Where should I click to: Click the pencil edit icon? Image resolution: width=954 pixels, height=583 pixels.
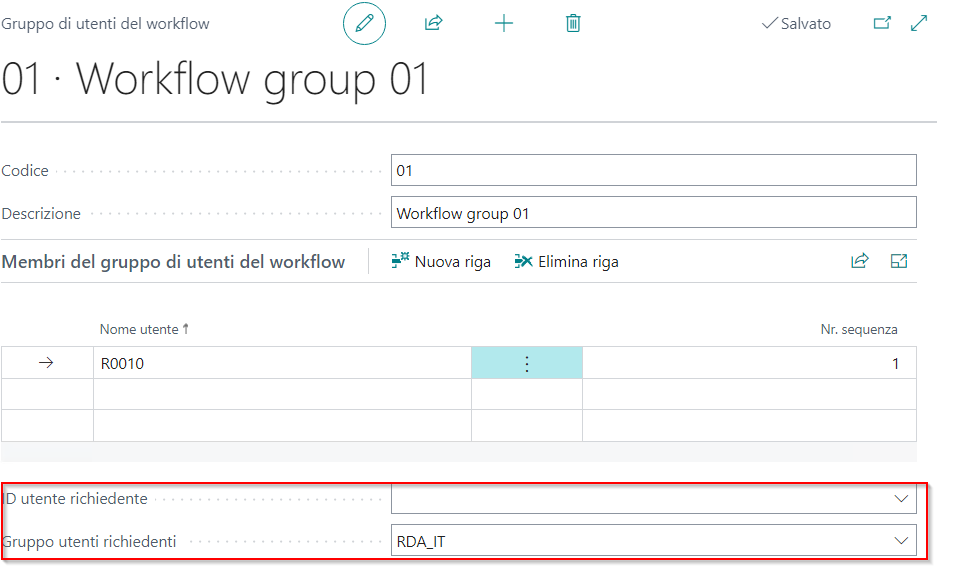(x=364, y=24)
